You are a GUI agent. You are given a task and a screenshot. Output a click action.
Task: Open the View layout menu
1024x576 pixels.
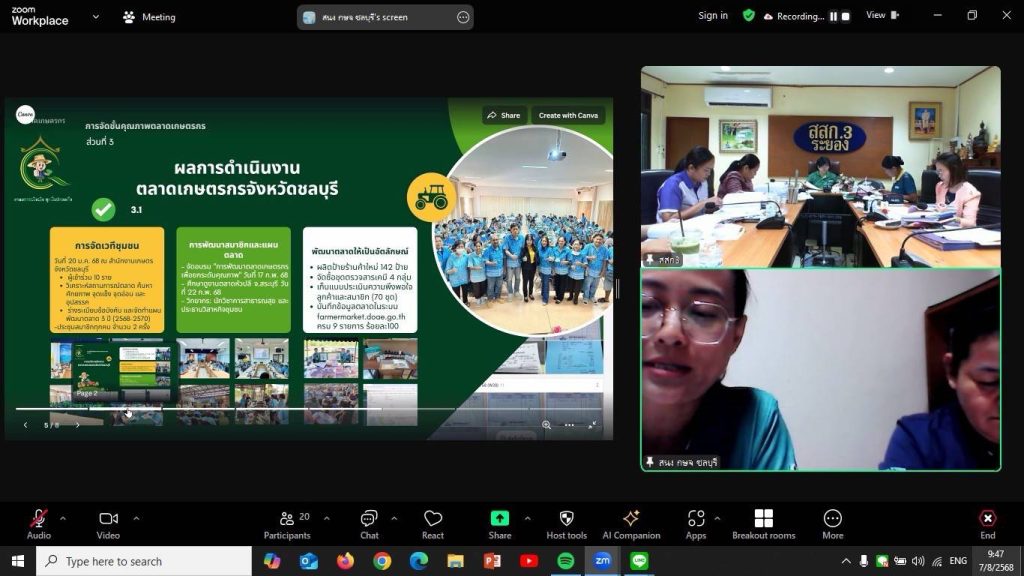click(x=880, y=16)
